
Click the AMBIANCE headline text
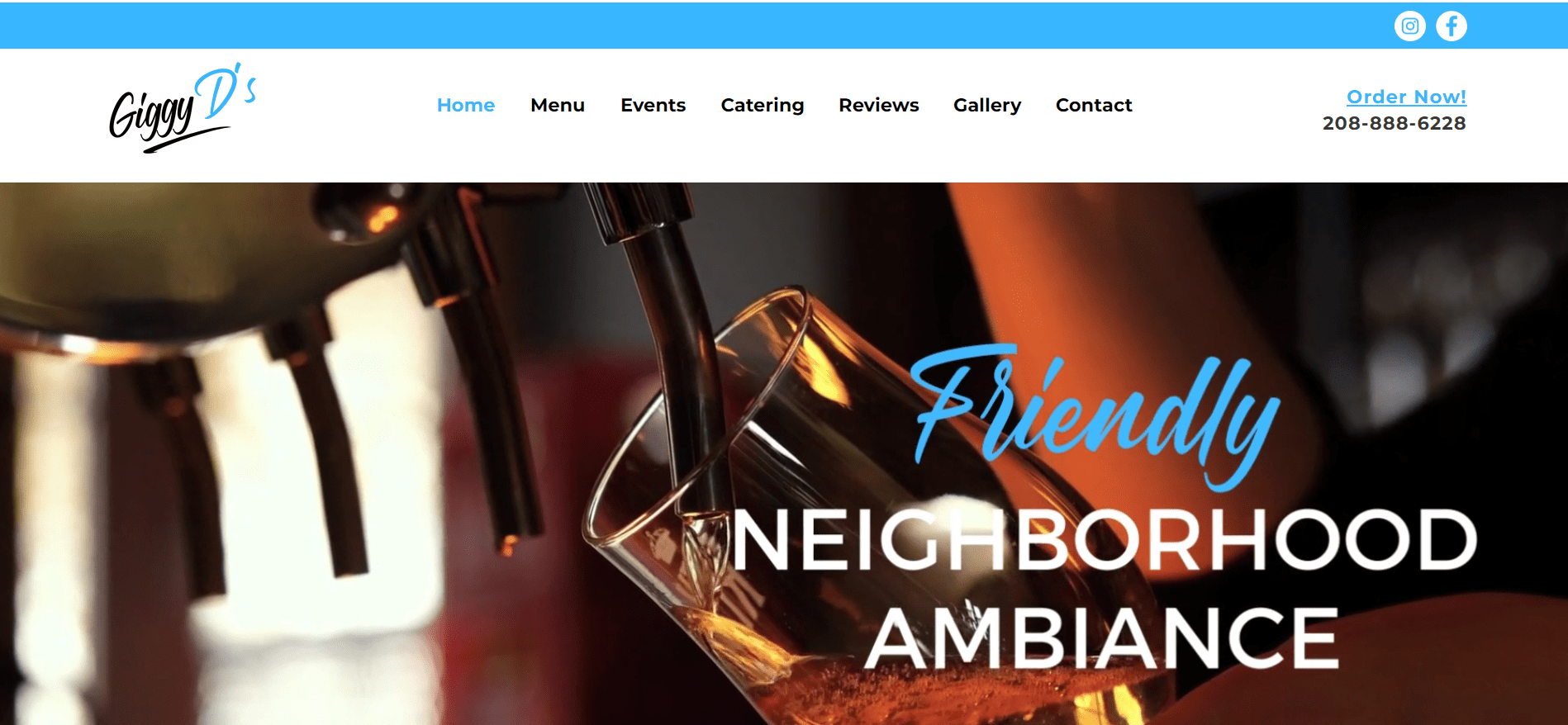(x=1101, y=637)
